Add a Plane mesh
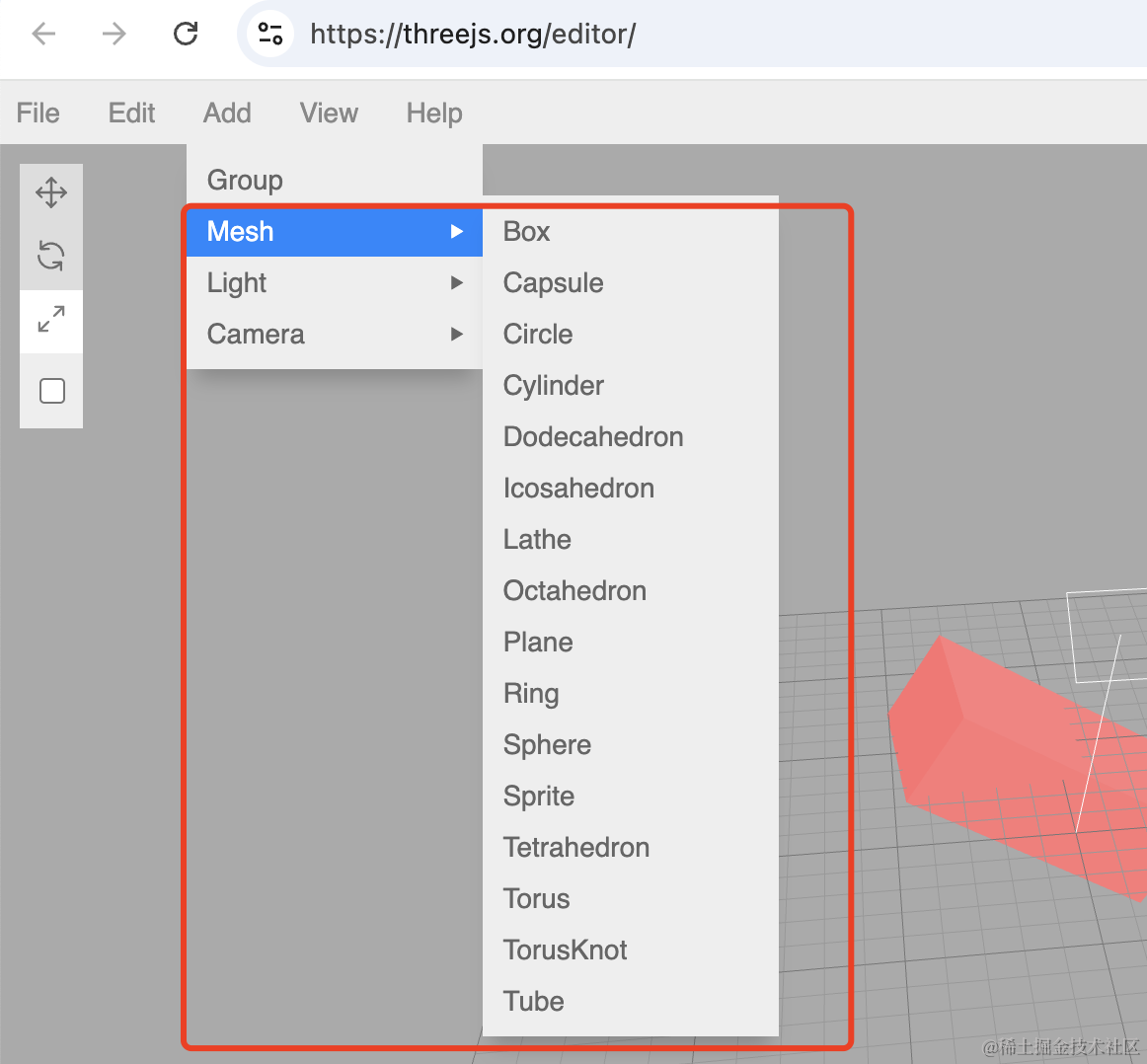 631,643
